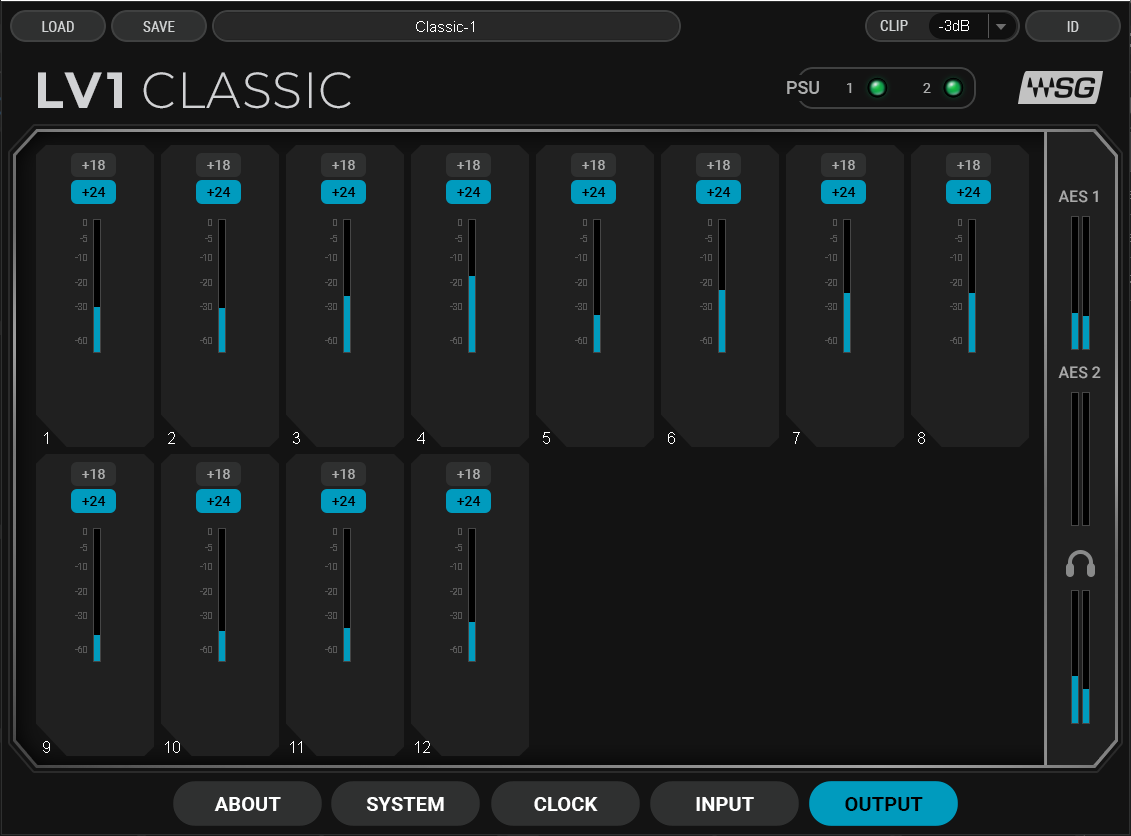Set output 3 to +18
The height and width of the screenshot is (836, 1131).
(x=343, y=165)
